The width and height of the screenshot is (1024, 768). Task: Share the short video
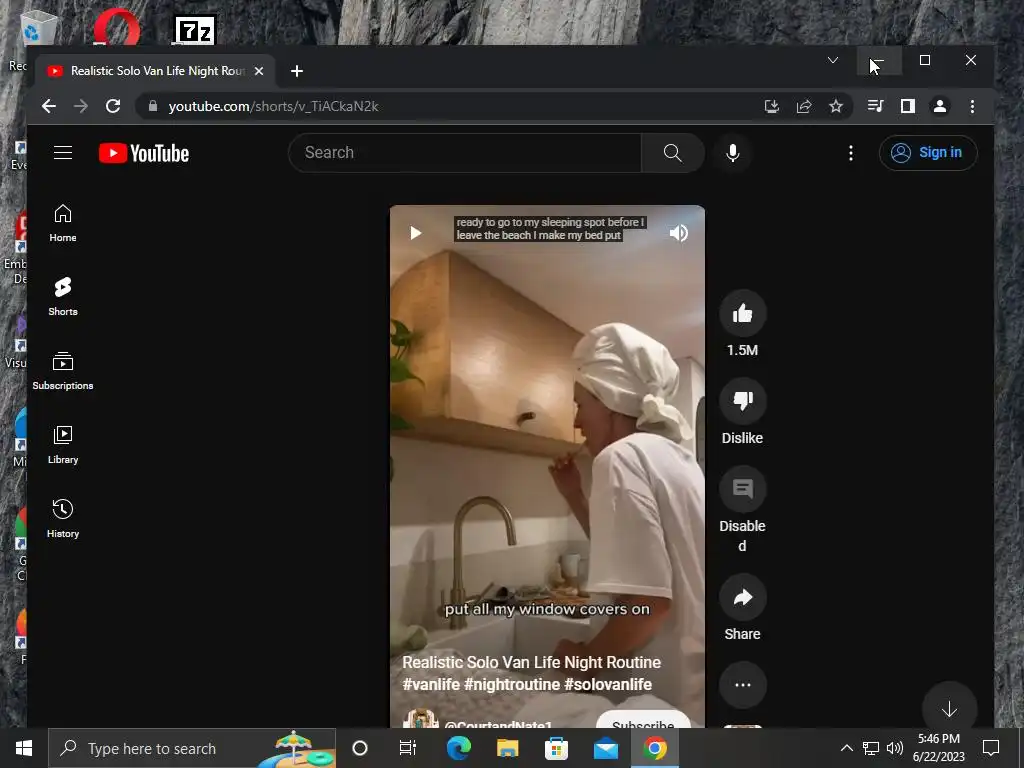[743, 597]
